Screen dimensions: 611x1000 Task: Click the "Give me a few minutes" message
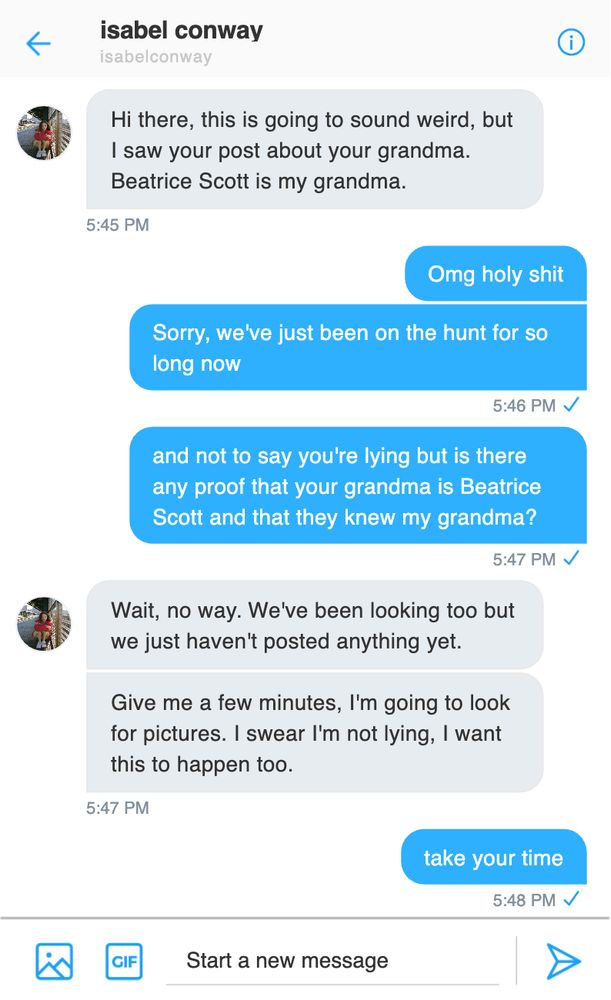point(314,732)
